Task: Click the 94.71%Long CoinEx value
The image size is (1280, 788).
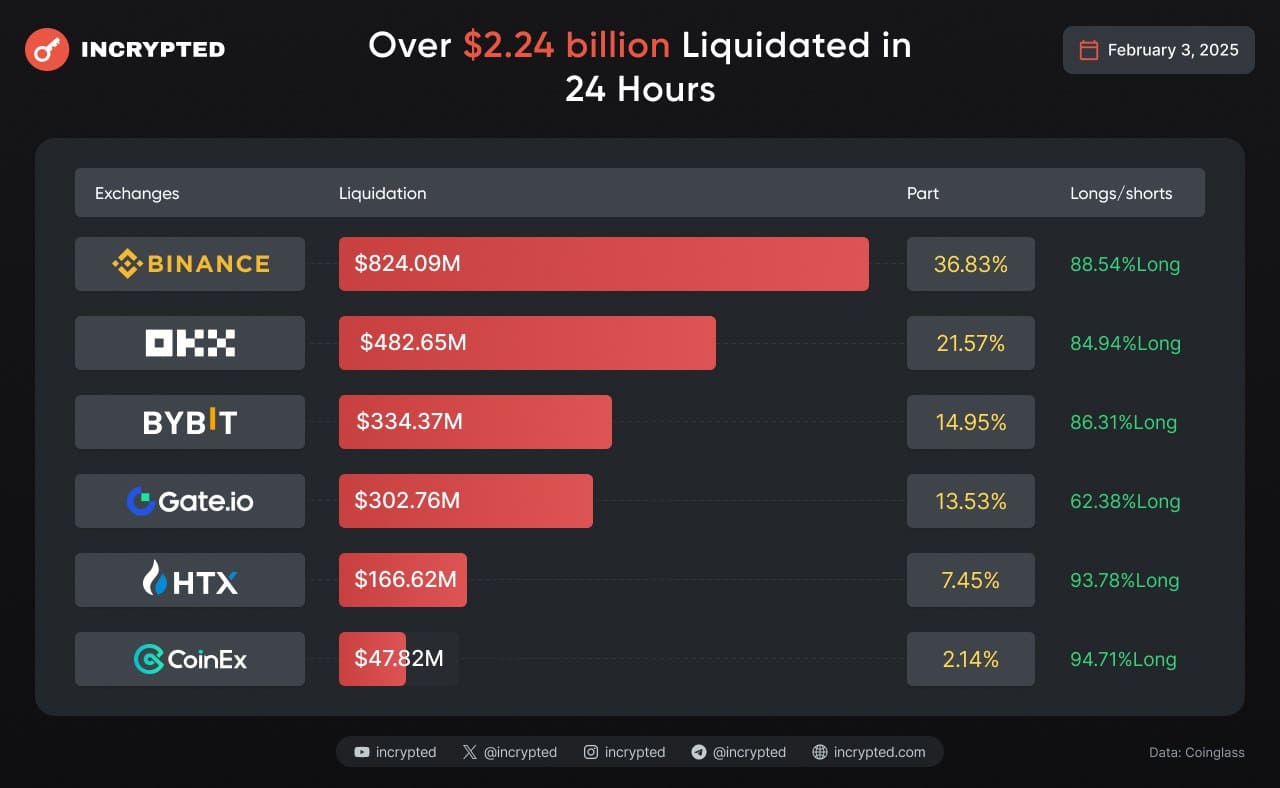Action: click(x=1125, y=659)
